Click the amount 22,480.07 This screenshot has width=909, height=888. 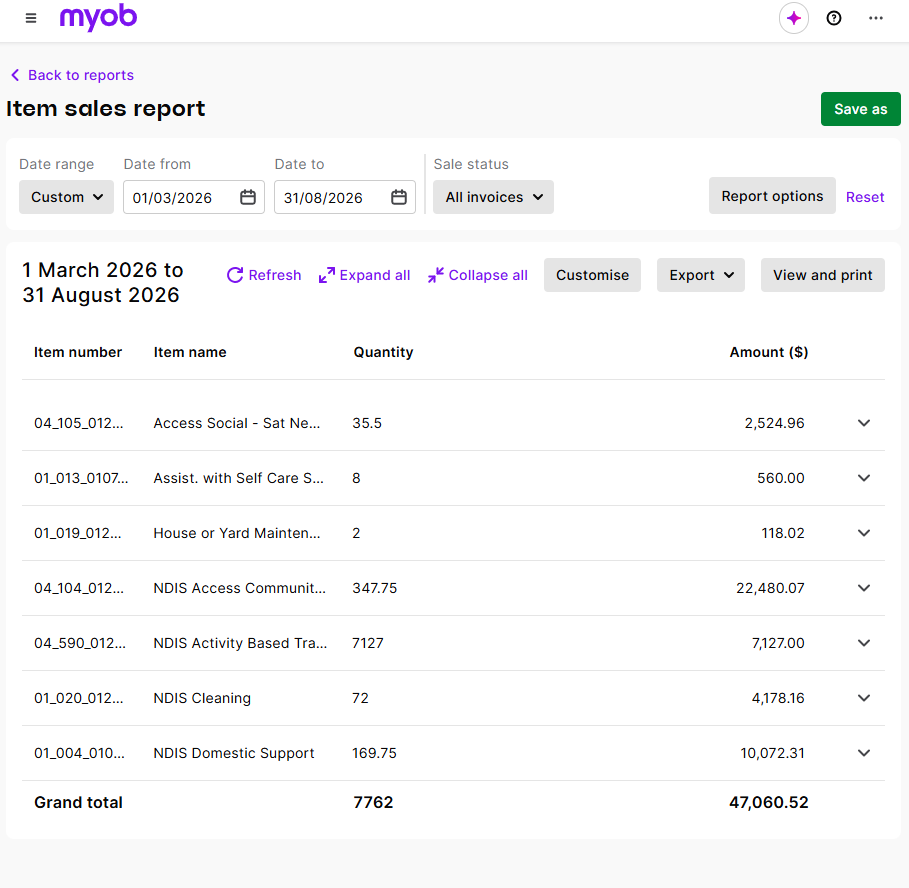coord(770,588)
